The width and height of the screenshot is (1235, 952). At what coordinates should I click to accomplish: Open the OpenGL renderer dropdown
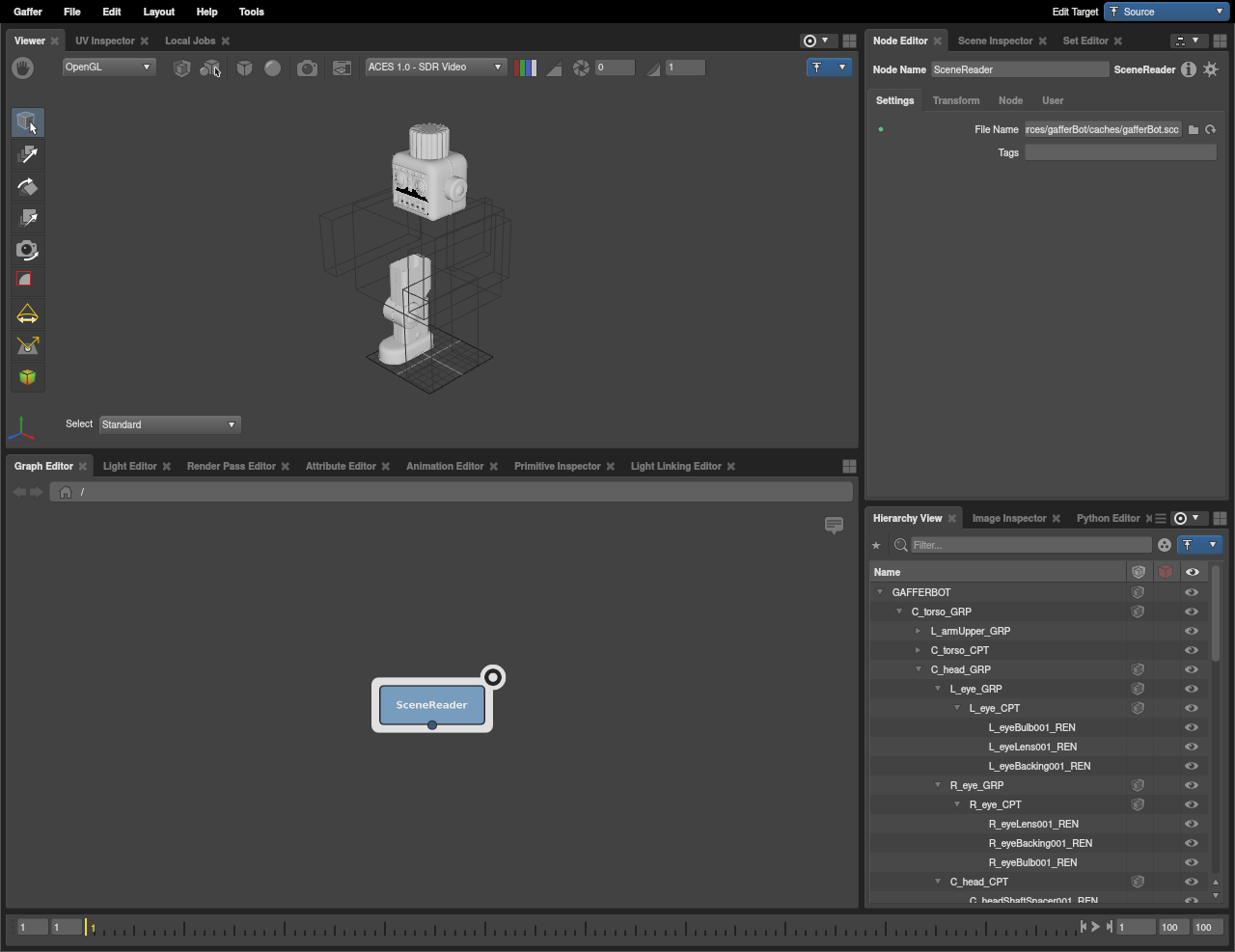(x=109, y=68)
